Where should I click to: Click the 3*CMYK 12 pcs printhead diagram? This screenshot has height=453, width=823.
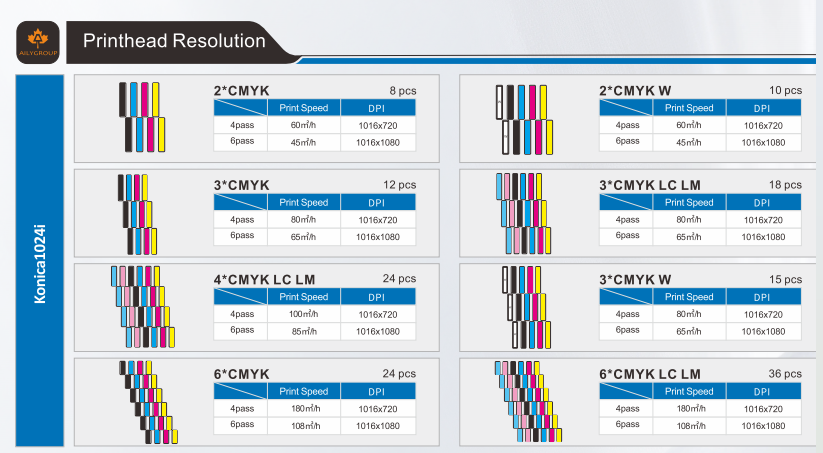point(138,214)
